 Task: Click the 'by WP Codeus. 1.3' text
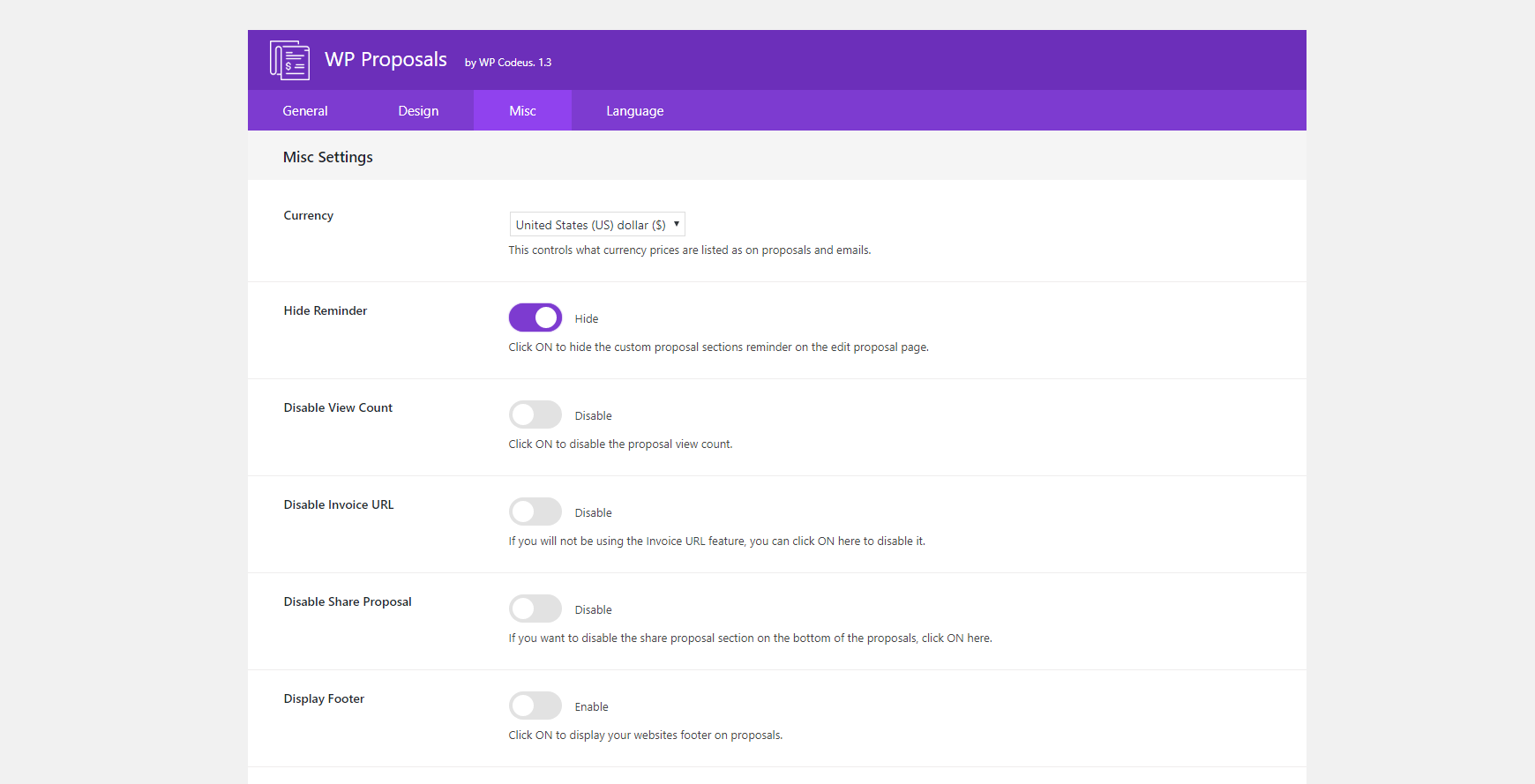coord(508,63)
